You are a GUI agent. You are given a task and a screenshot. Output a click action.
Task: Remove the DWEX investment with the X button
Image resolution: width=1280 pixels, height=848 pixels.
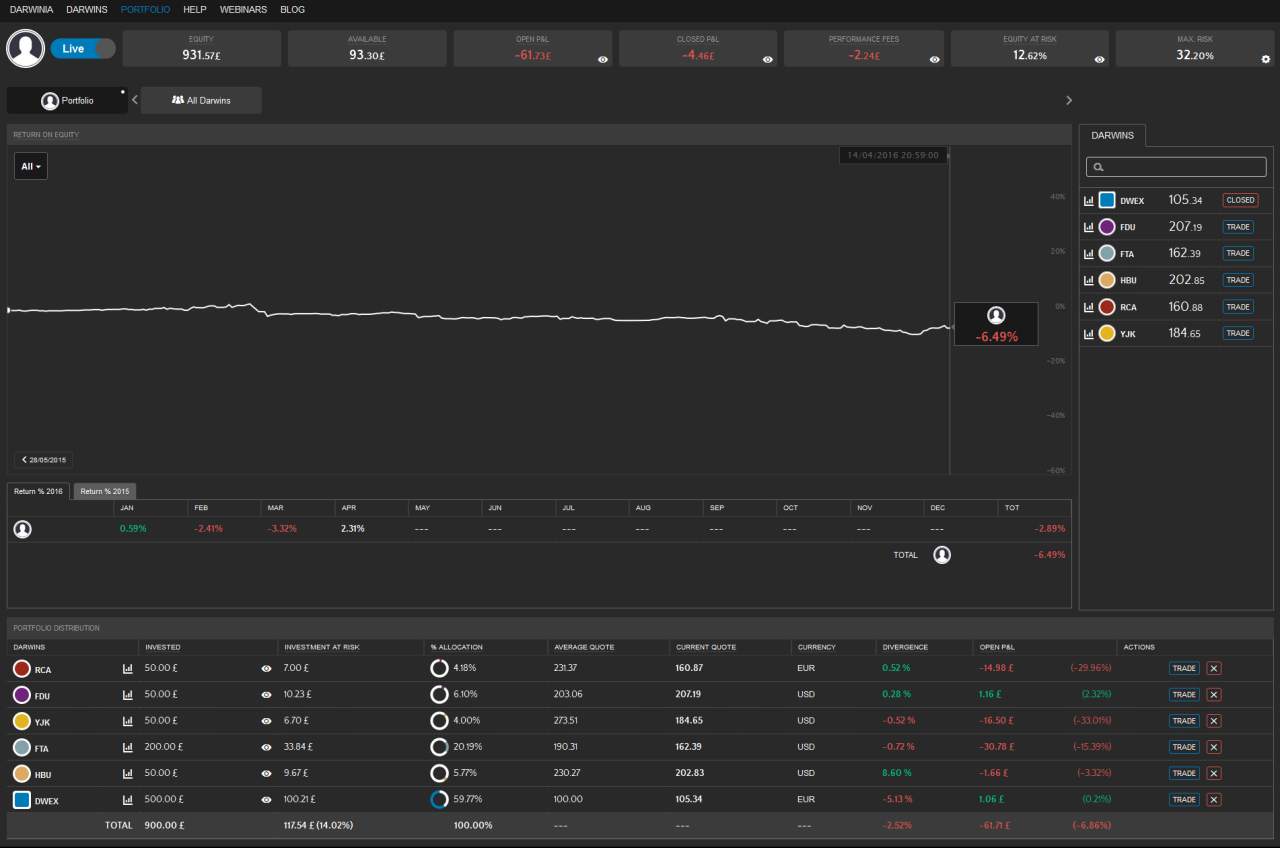tap(1214, 799)
